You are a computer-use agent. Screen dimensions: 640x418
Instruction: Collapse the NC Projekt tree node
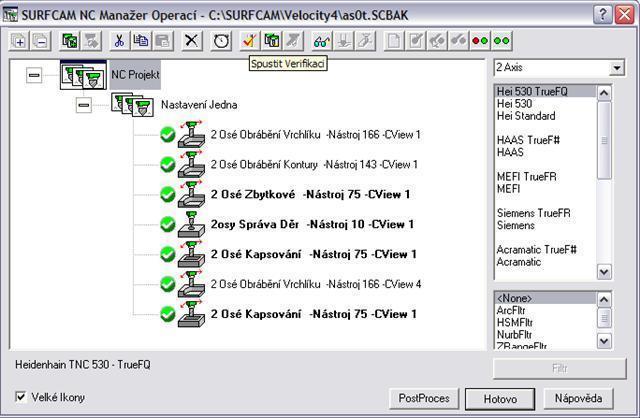[34, 75]
